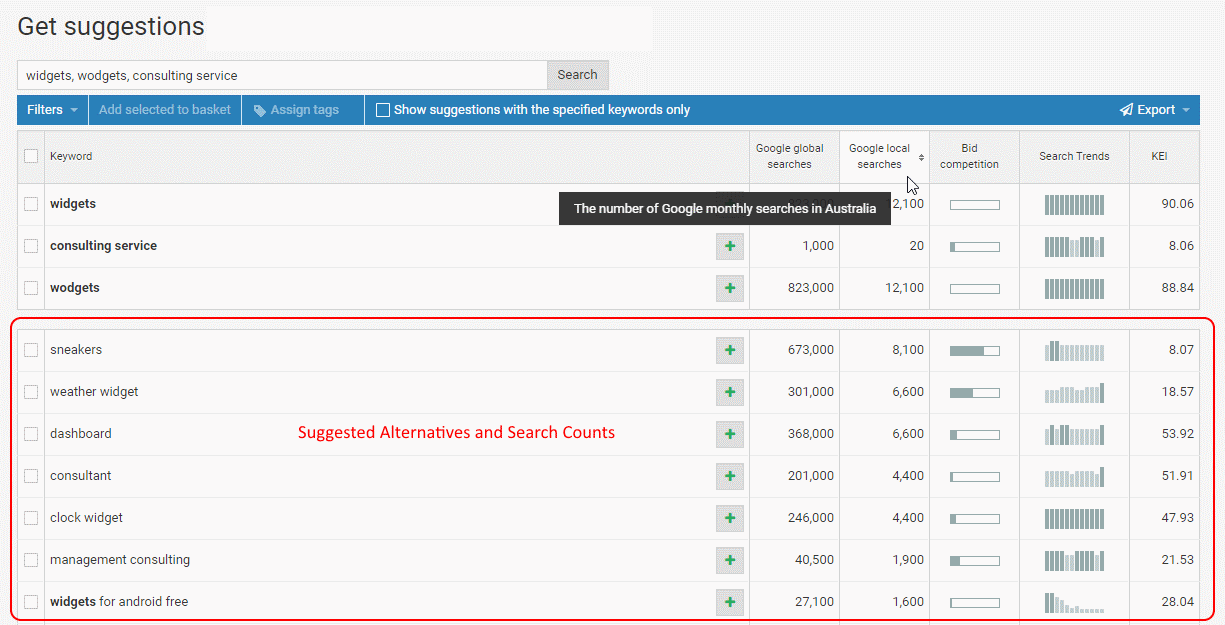
Task: Sort by Google local searches column
Action: (880, 156)
